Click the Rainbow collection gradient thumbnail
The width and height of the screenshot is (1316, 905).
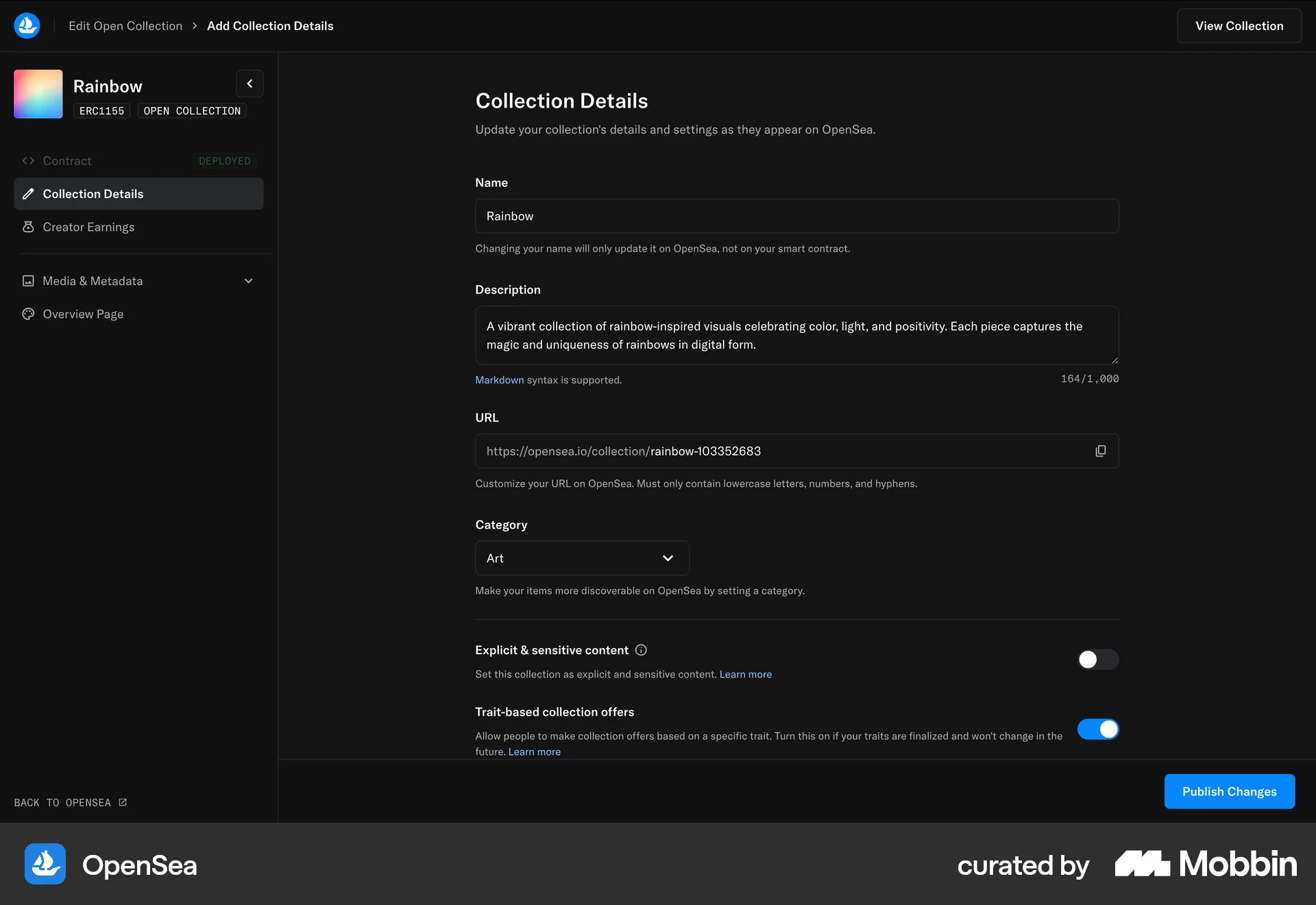pyautogui.click(x=38, y=94)
